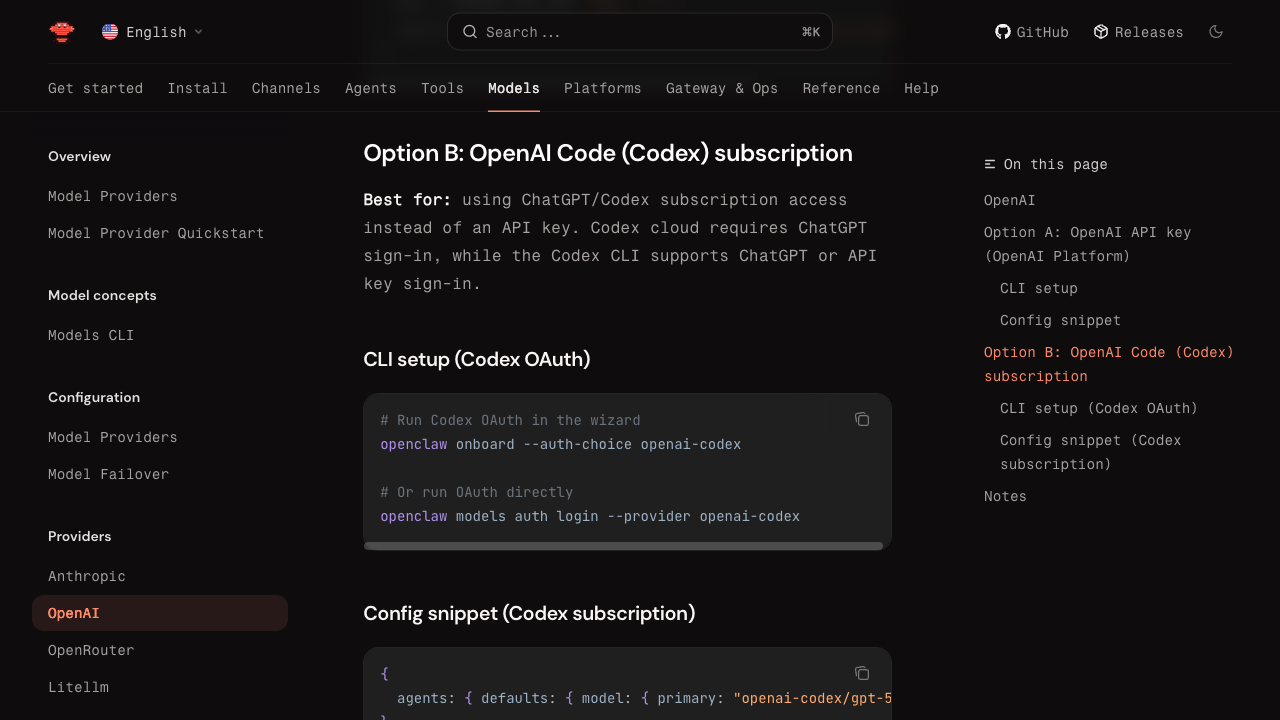Toggle dark mode with the moon icon

(1216, 32)
